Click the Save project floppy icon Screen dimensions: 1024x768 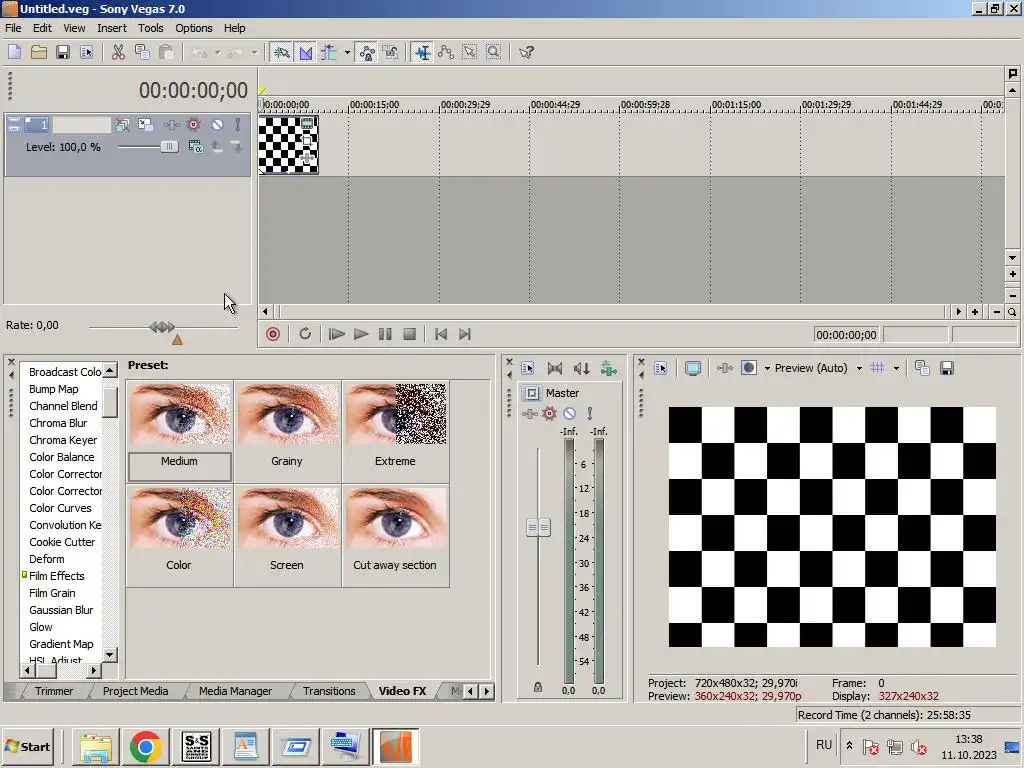[x=62, y=52]
